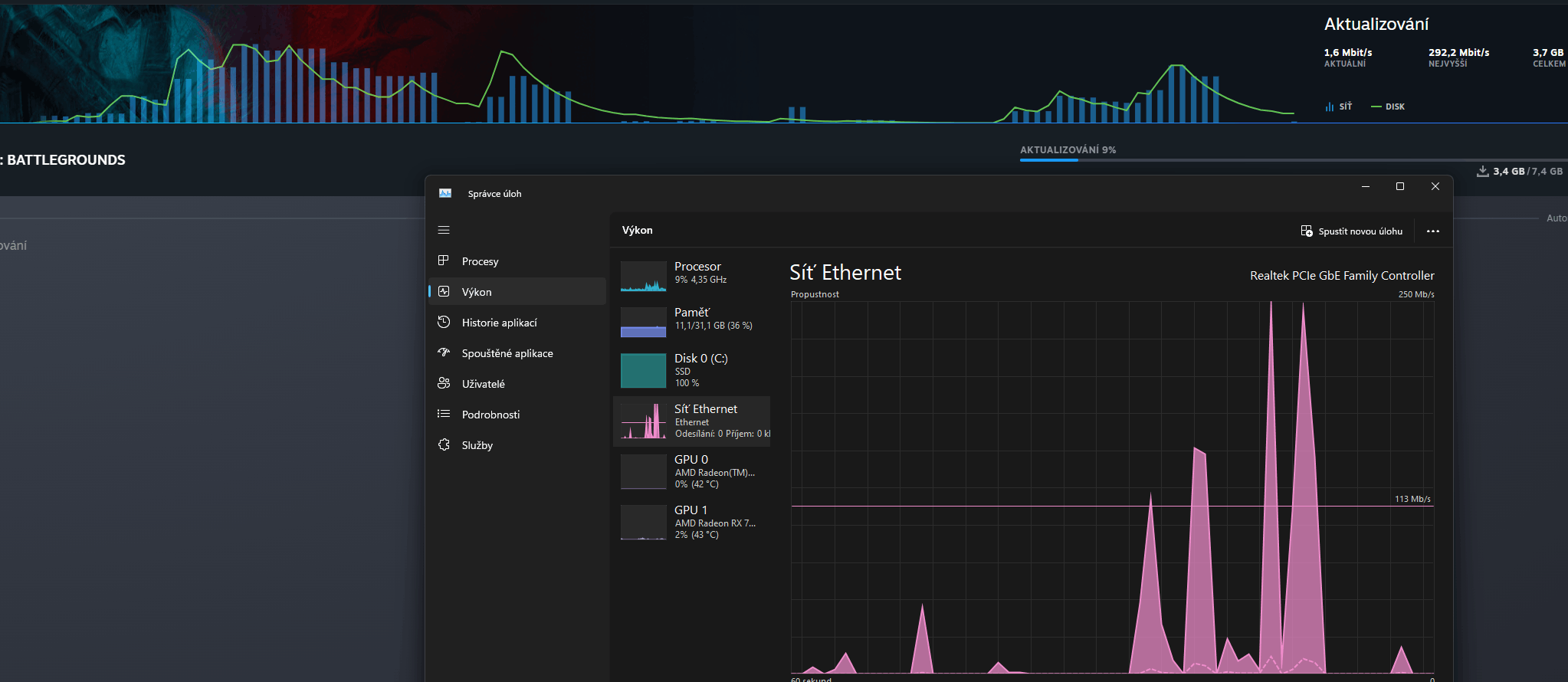Select GPU 1 AMD Radeon RX entry
Screen dimensions: 1568x682
(x=692, y=522)
